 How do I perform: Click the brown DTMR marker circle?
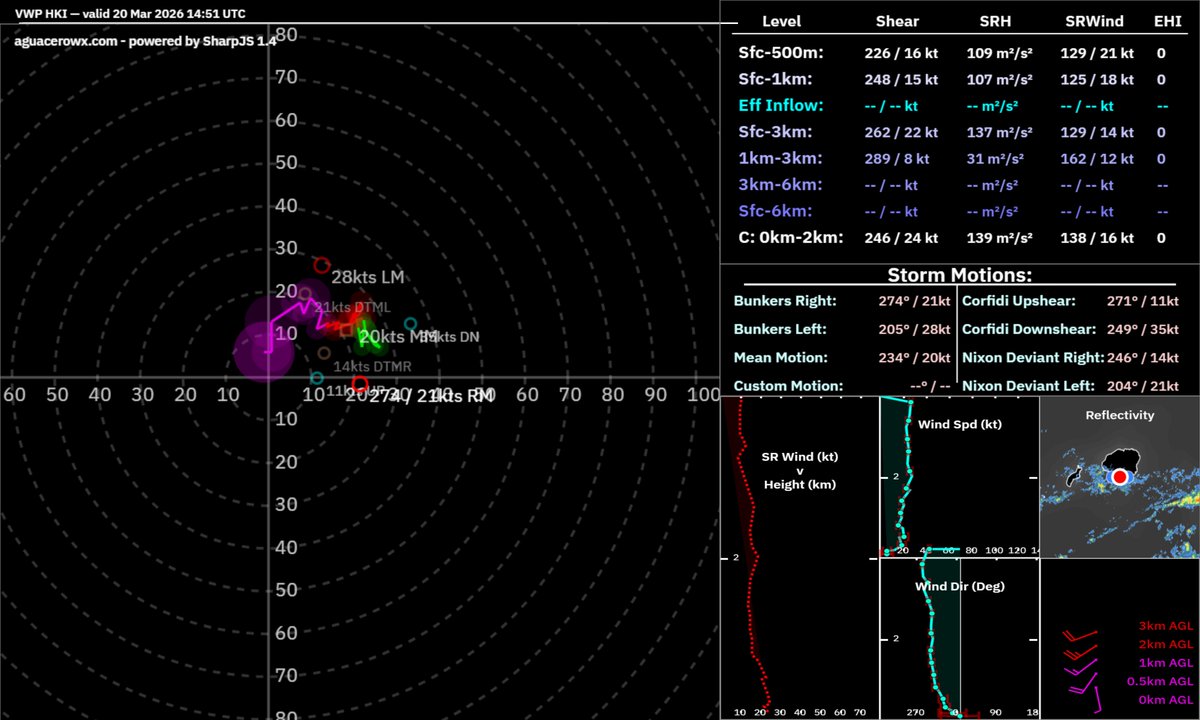pos(324,352)
